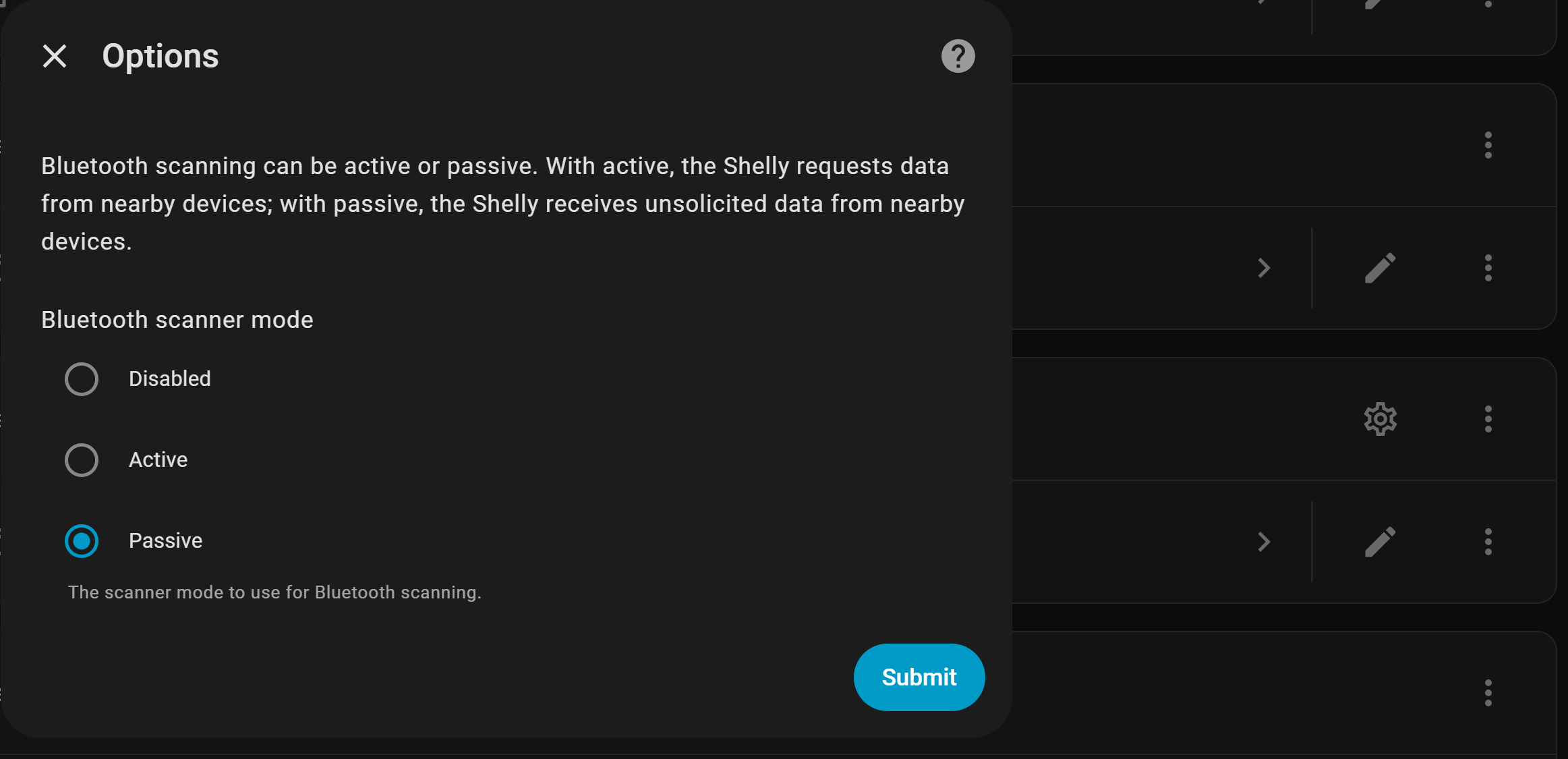1568x759 pixels.
Task: Click the Bluetooth scanner mode heading
Action: coord(177,320)
